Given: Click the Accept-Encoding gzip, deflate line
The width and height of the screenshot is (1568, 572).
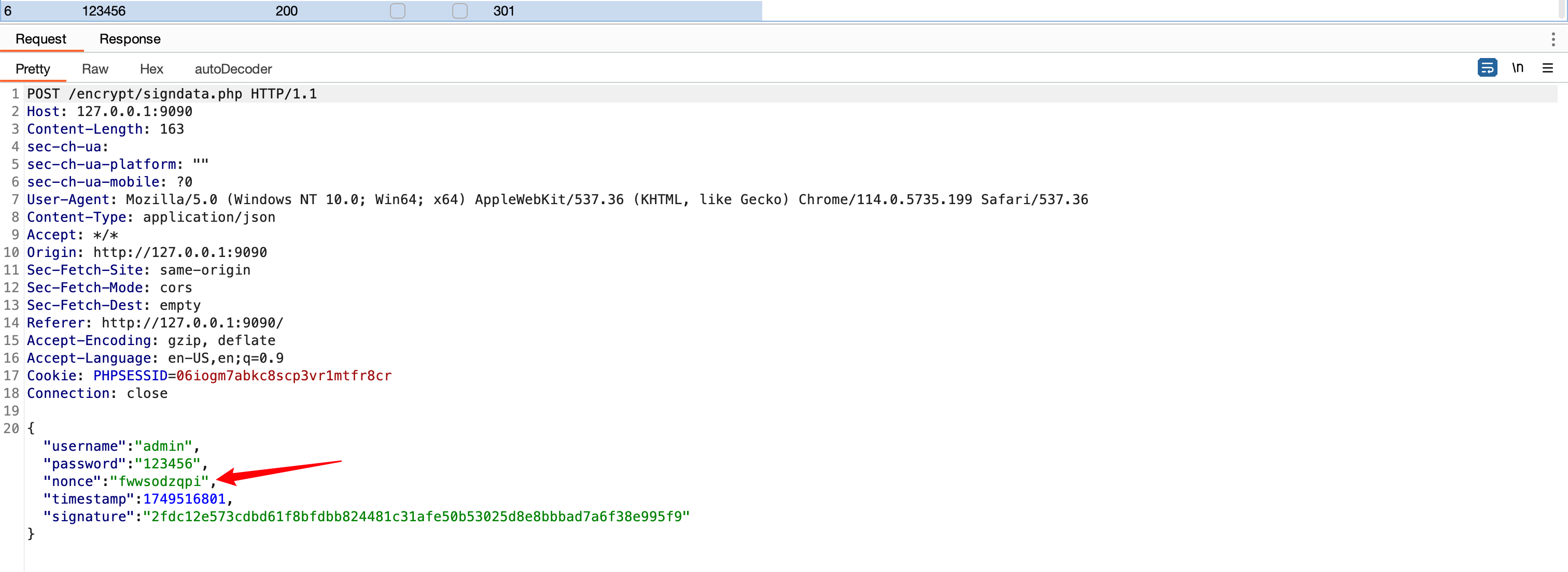Looking at the screenshot, I should [x=151, y=341].
